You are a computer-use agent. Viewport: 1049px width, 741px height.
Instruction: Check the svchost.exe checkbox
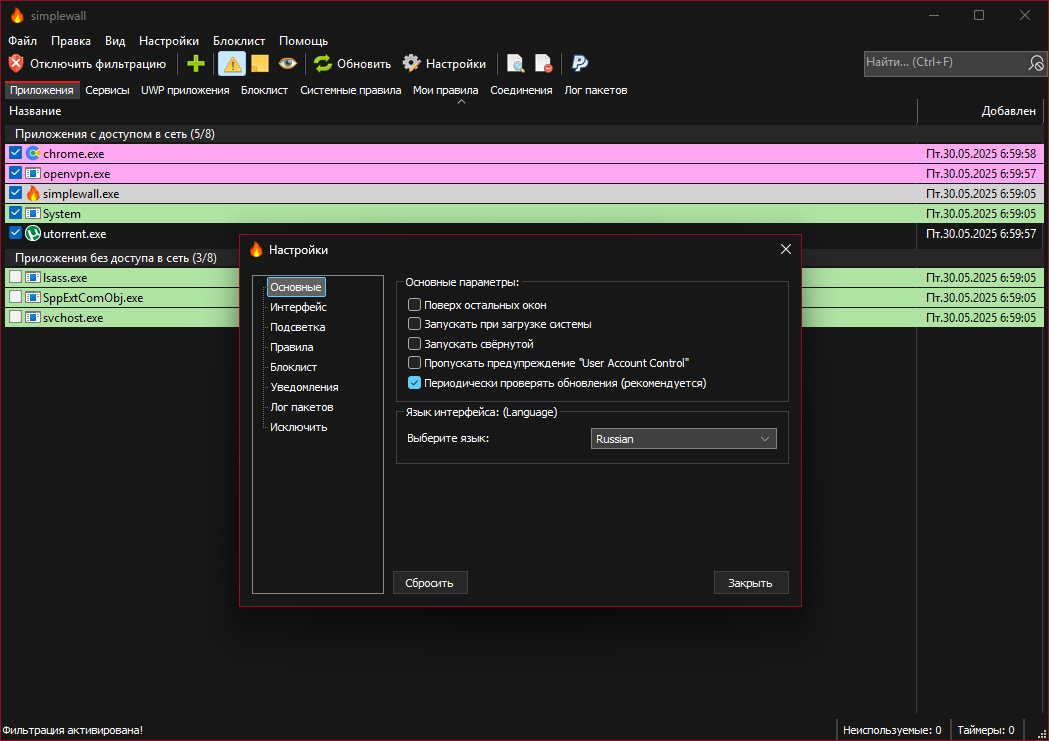(x=15, y=318)
